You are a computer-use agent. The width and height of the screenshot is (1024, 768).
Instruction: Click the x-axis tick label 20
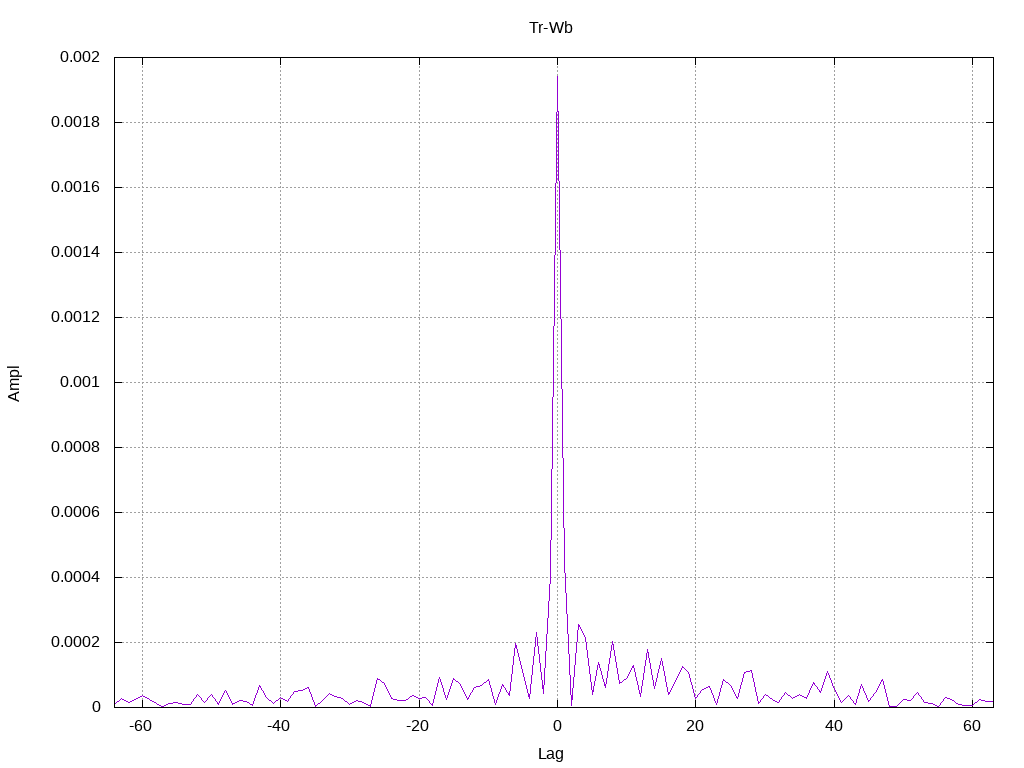pyautogui.click(x=695, y=726)
